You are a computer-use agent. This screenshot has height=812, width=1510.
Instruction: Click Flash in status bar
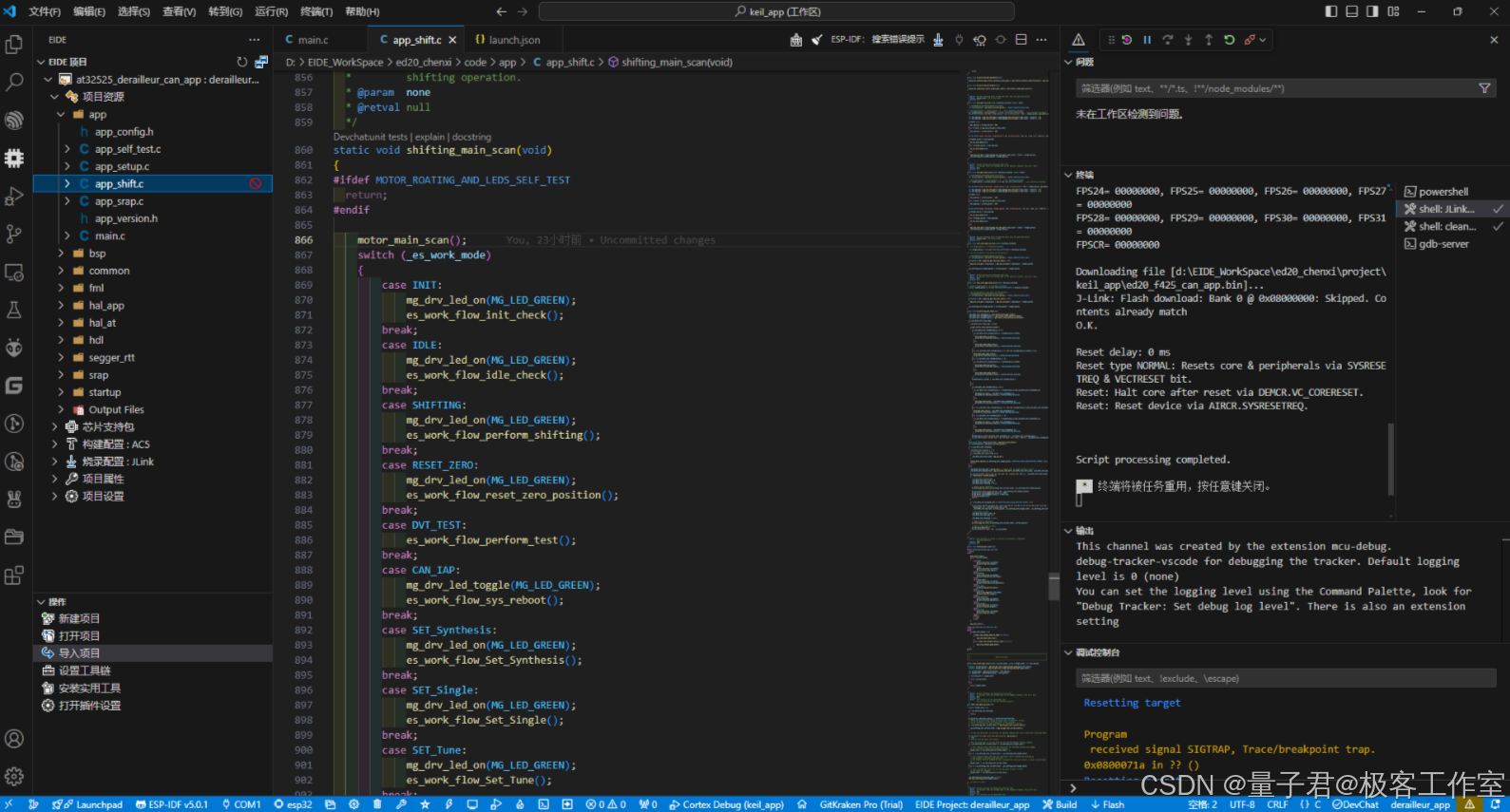pyautogui.click(x=1107, y=804)
